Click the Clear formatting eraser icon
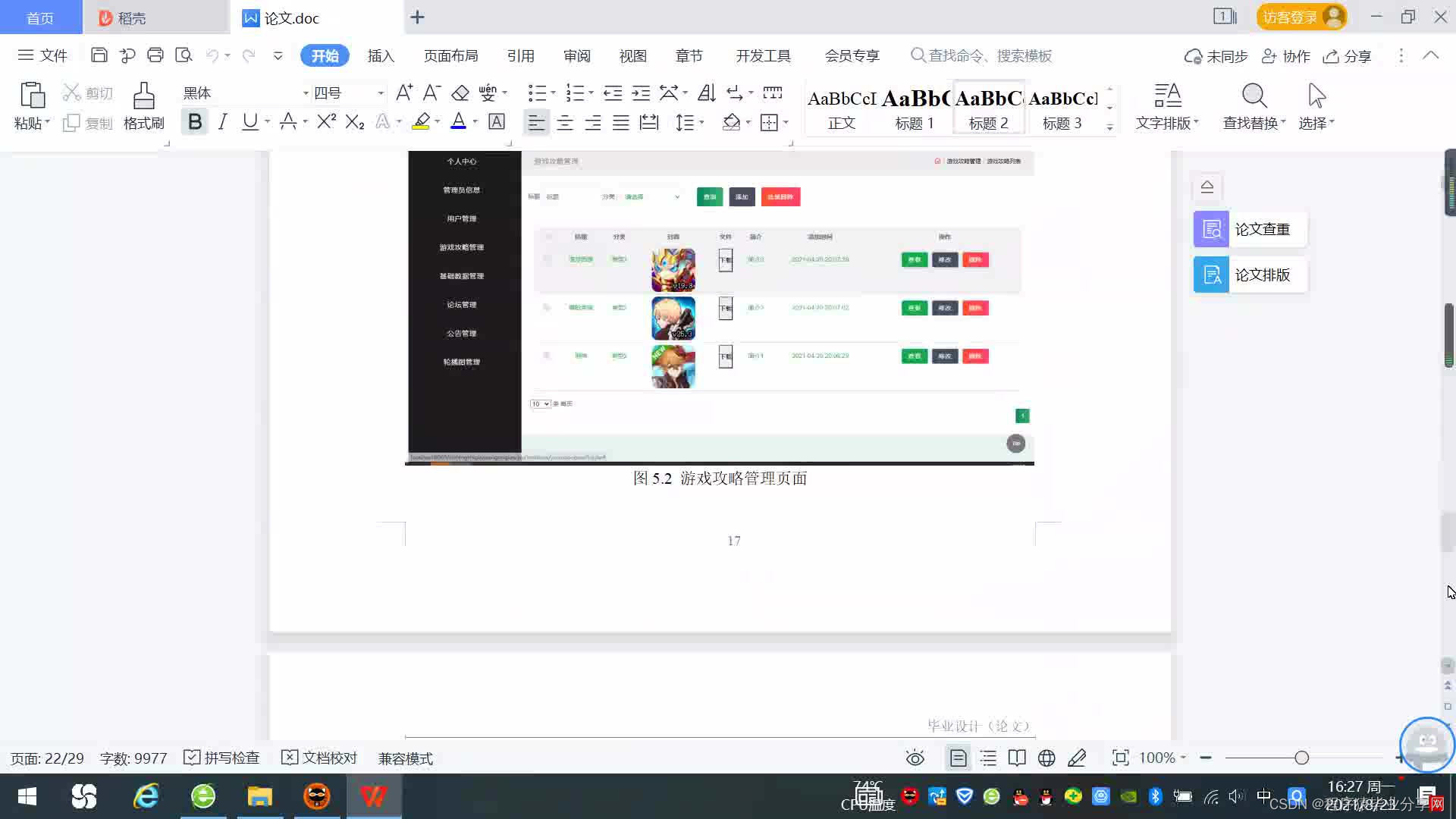This screenshot has width=1456, height=819. point(460,93)
